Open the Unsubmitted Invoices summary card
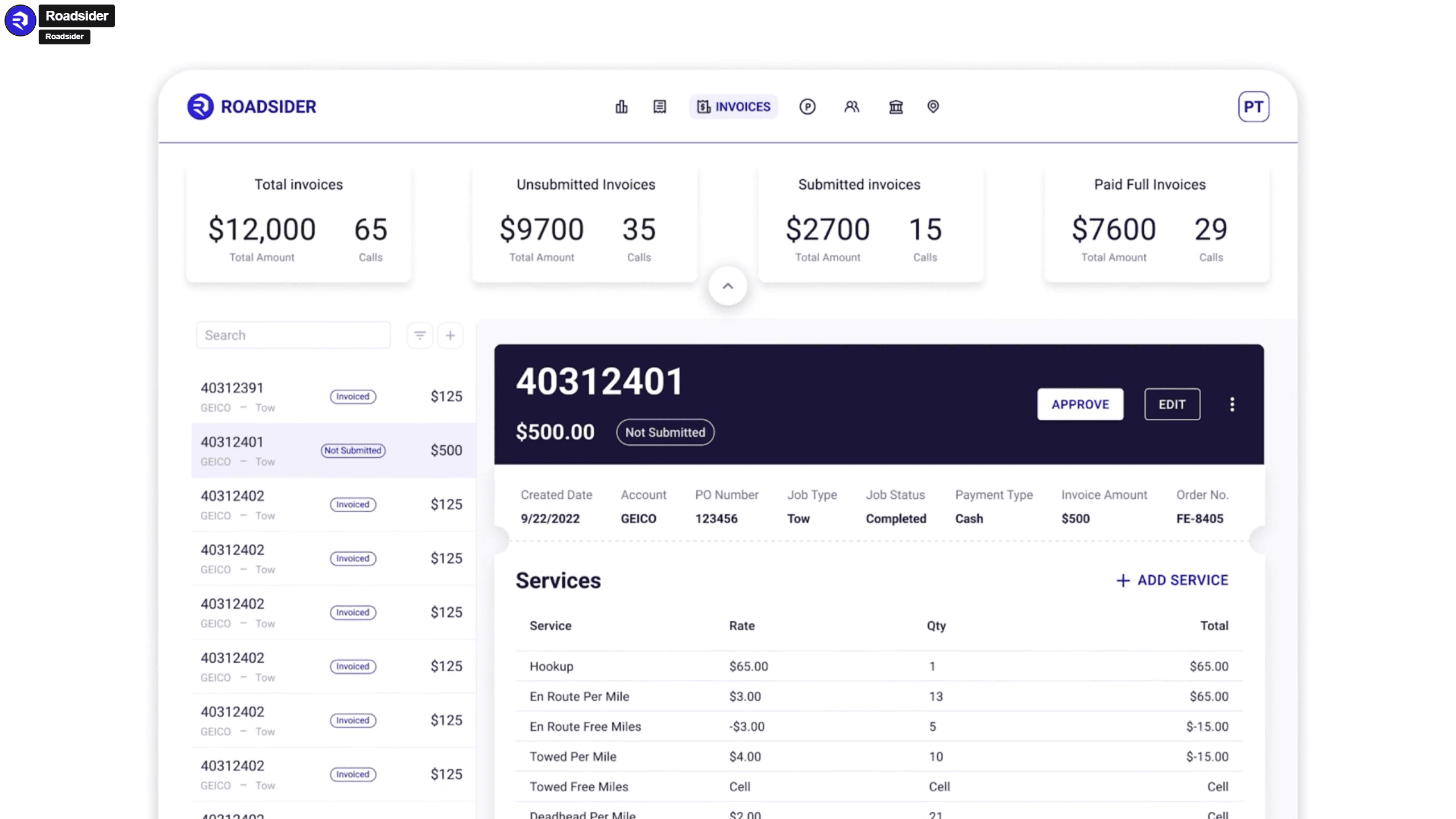Screen dimensions: 1456x819 click(585, 223)
